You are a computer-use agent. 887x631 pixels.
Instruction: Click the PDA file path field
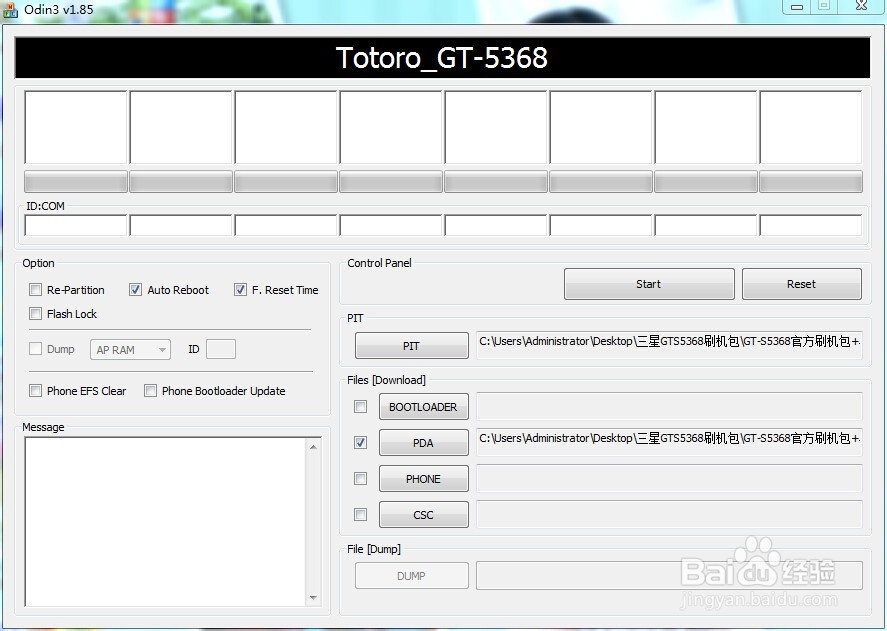pos(669,442)
